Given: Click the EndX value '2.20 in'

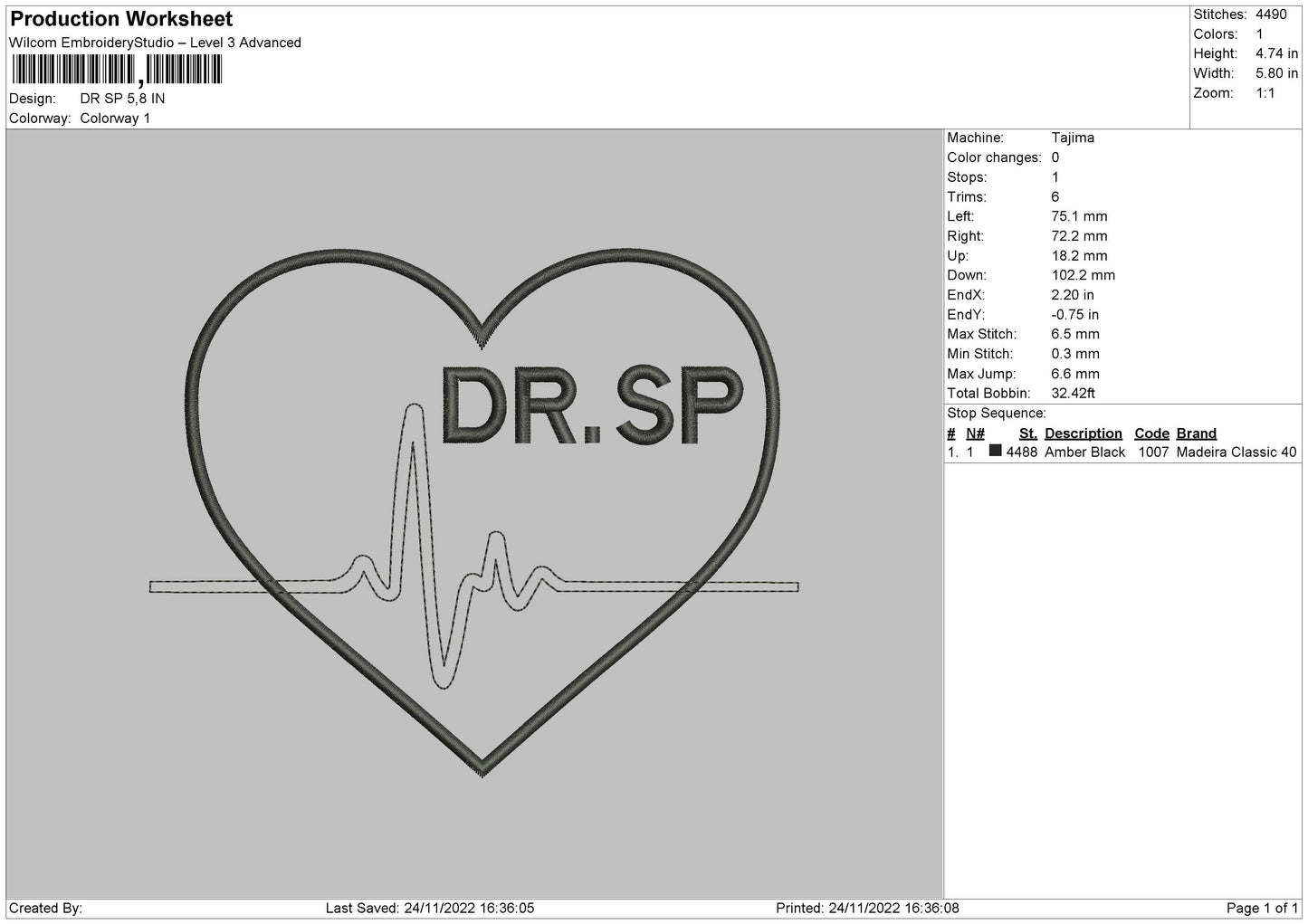Looking at the screenshot, I should pyautogui.click(x=1073, y=295).
